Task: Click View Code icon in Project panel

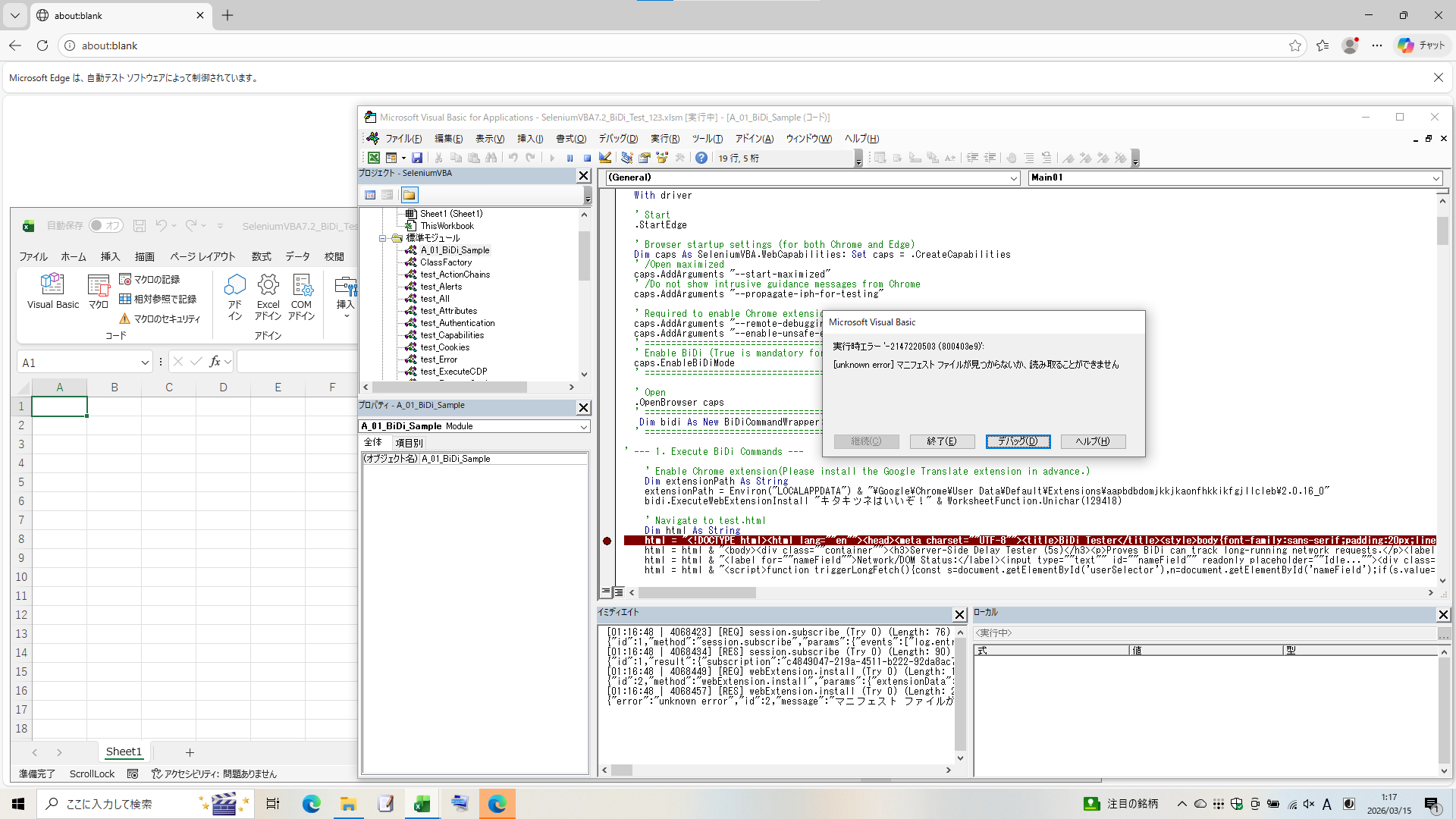Action: coord(370,195)
